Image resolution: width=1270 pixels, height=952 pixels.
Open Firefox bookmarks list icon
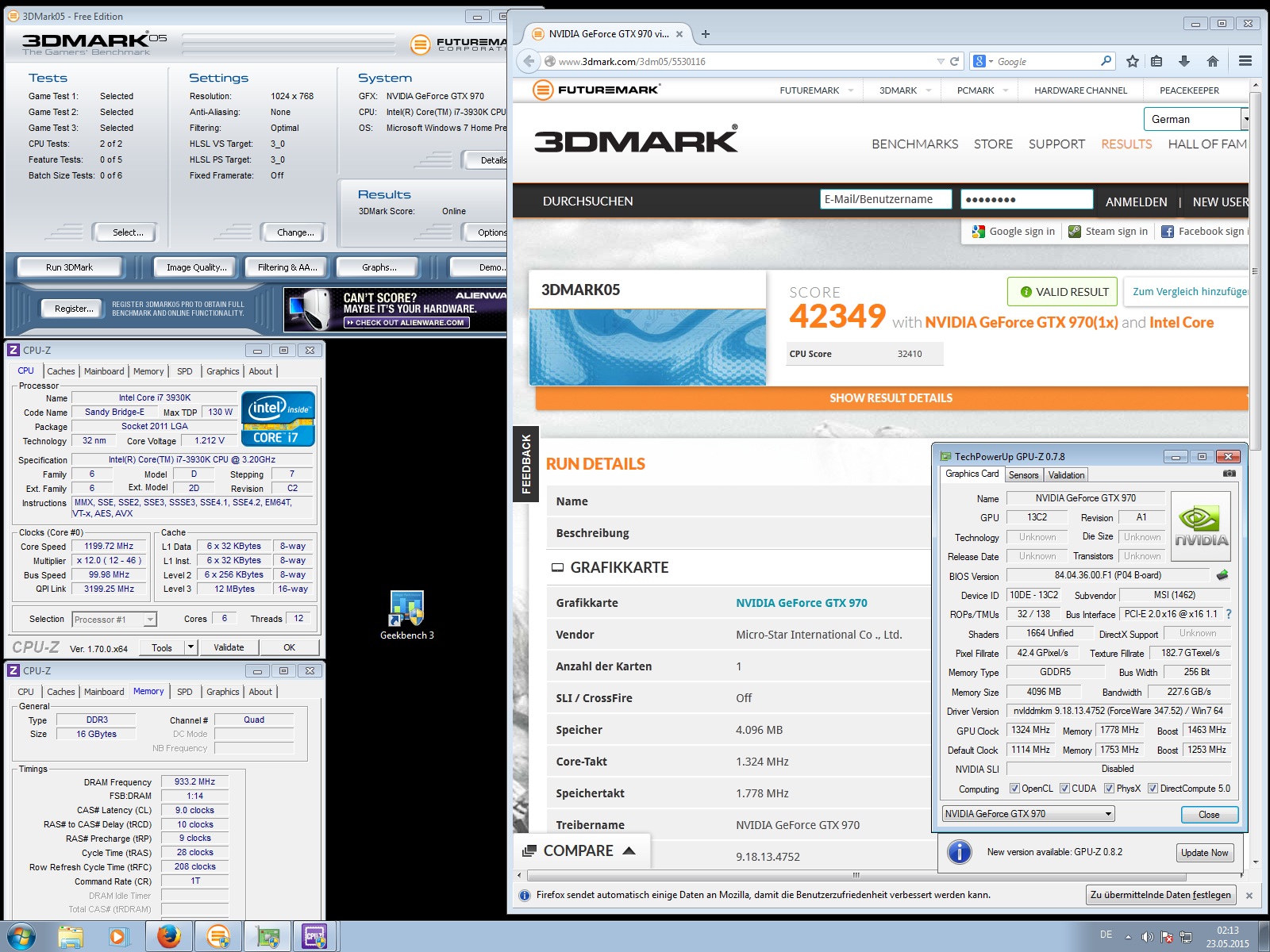[1156, 61]
